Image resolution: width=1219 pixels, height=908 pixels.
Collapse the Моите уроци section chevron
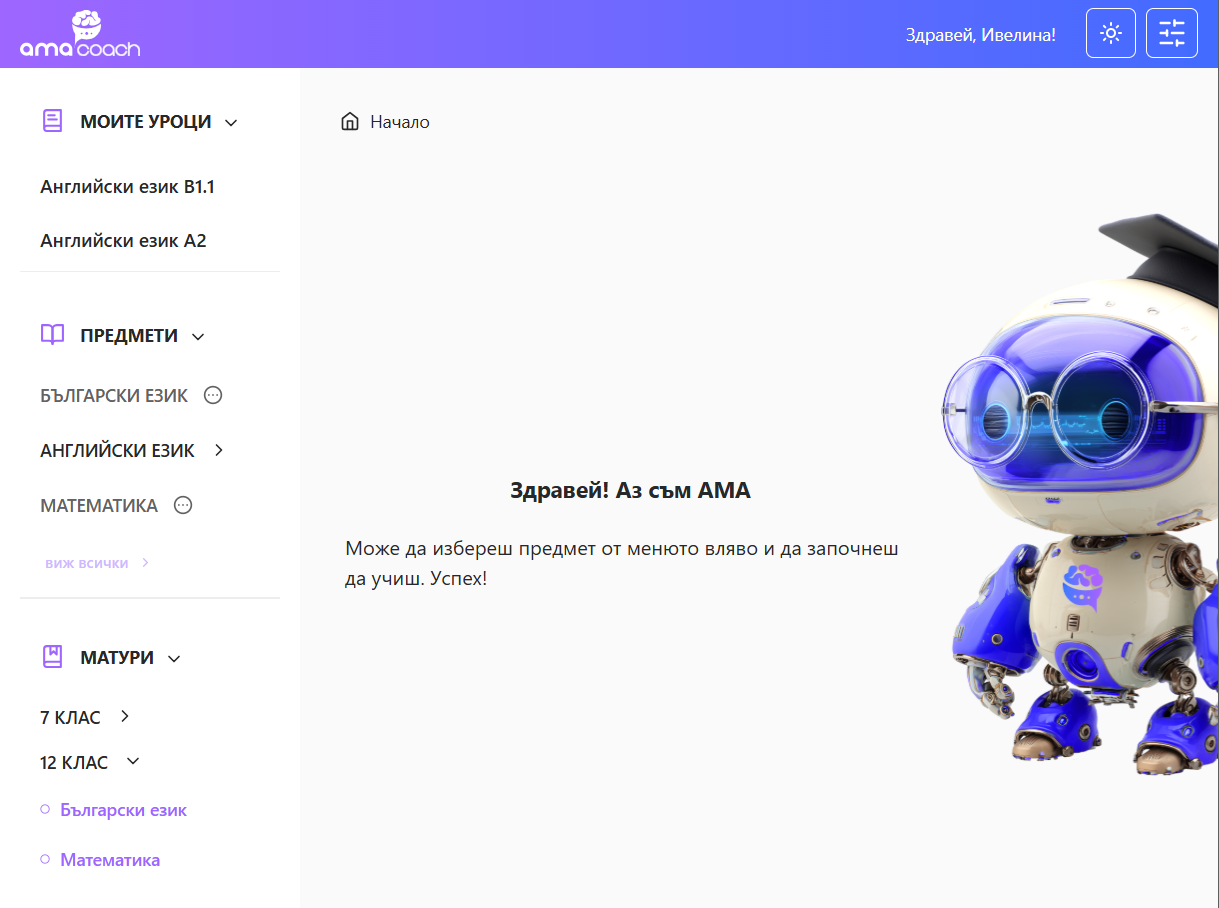coord(231,123)
